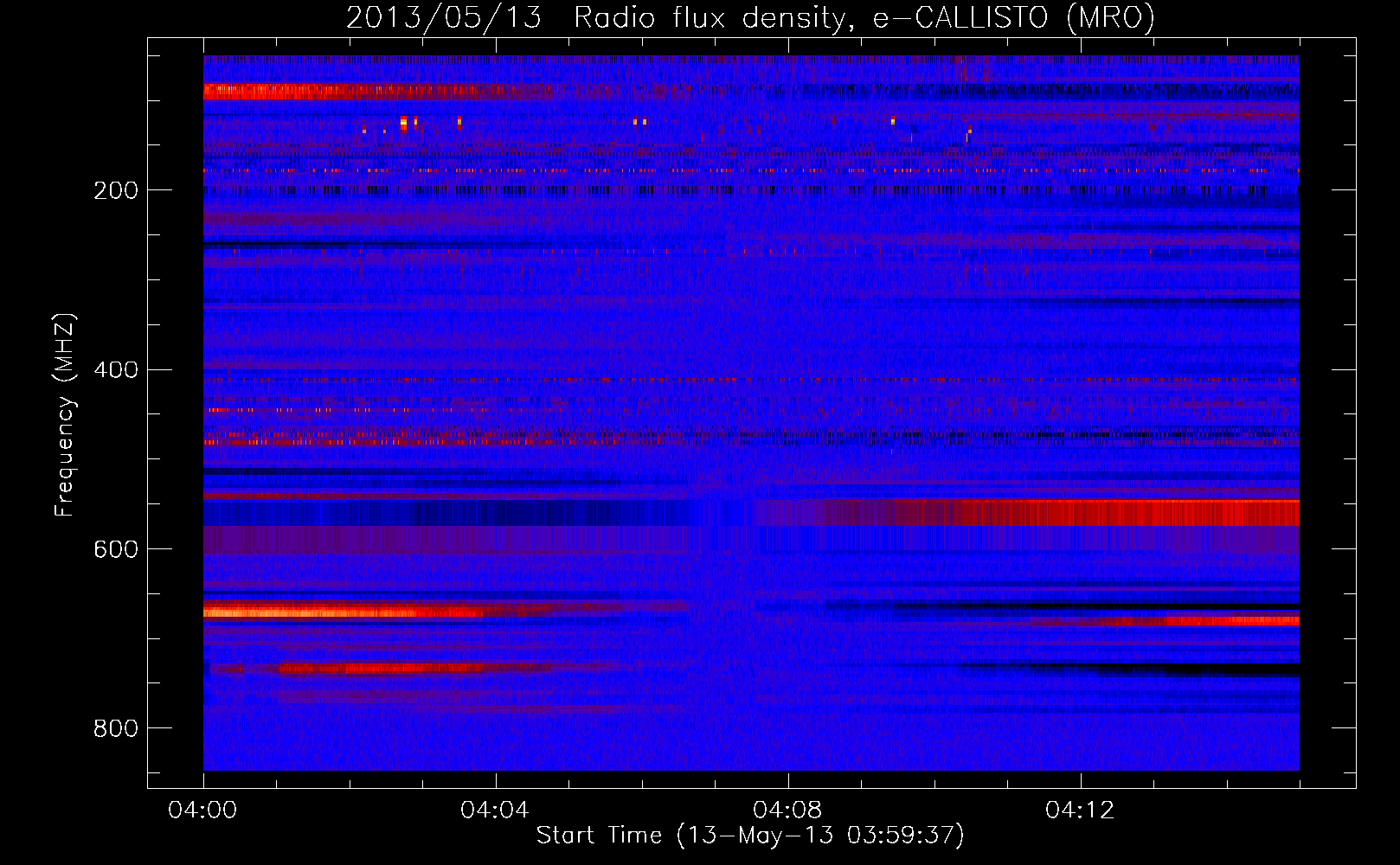Image resolution: width=1400 pixels, height=865 pixels.
Task: Click the 400 frequency tick label
Action: click(116, 370)
